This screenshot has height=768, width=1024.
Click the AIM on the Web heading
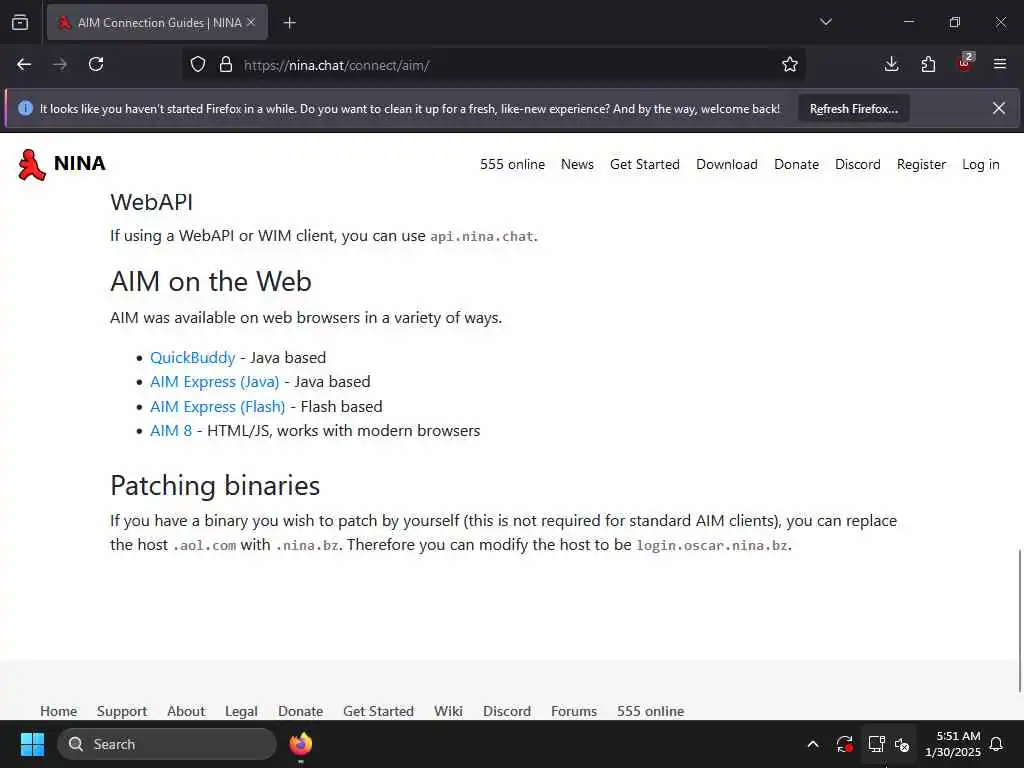211,281
